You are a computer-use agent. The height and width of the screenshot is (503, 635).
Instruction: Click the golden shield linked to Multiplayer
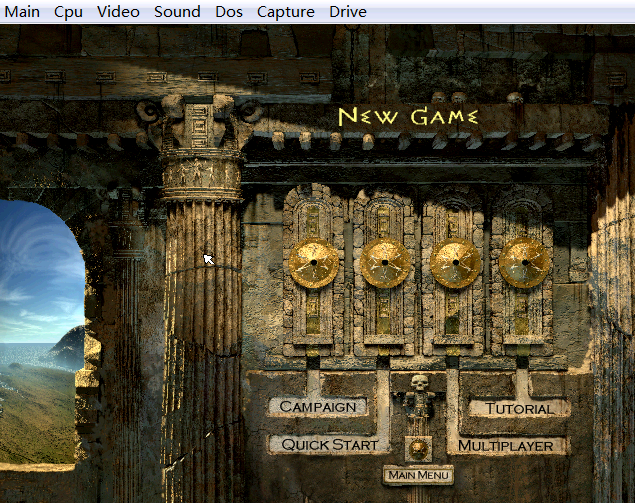(x=455, y=263)
